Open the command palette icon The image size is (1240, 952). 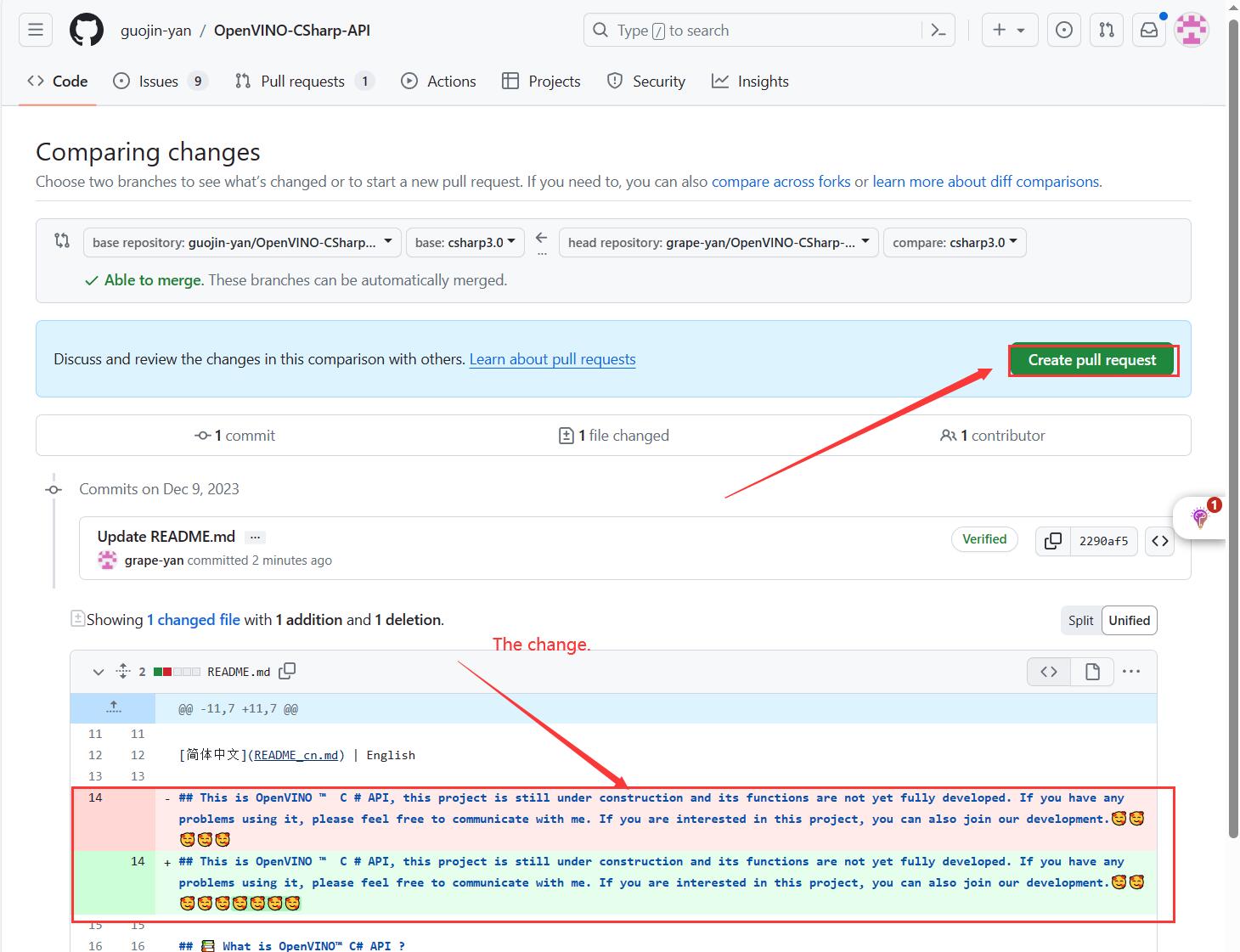(x=938, y=31)
